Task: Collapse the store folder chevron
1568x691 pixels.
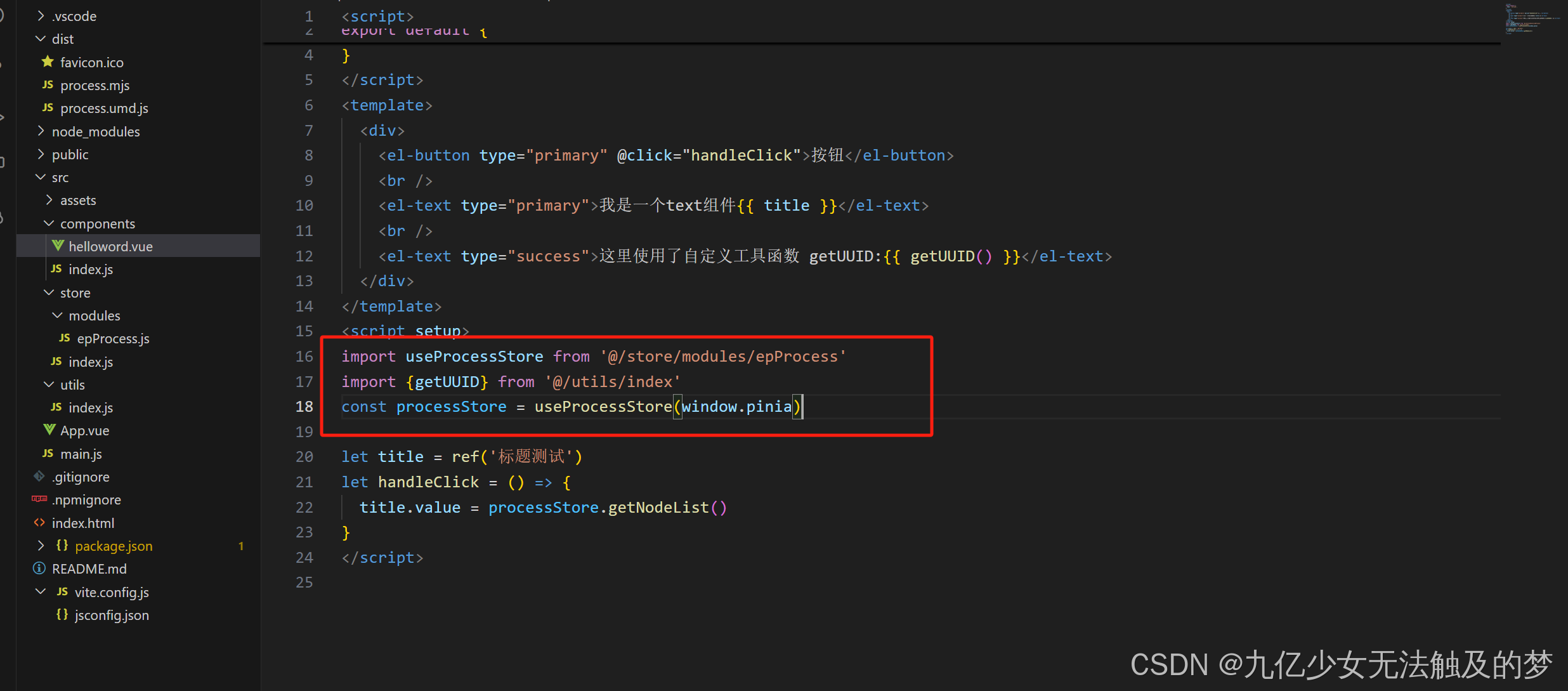Action: [x=49, y=293]
